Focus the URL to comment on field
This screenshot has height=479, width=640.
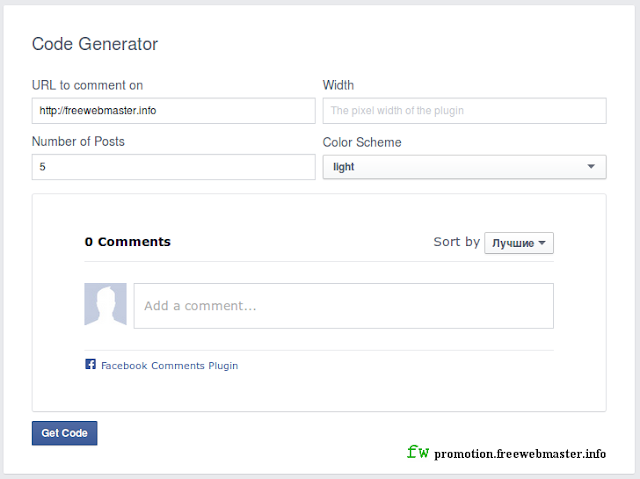click(x=173, y=111)
